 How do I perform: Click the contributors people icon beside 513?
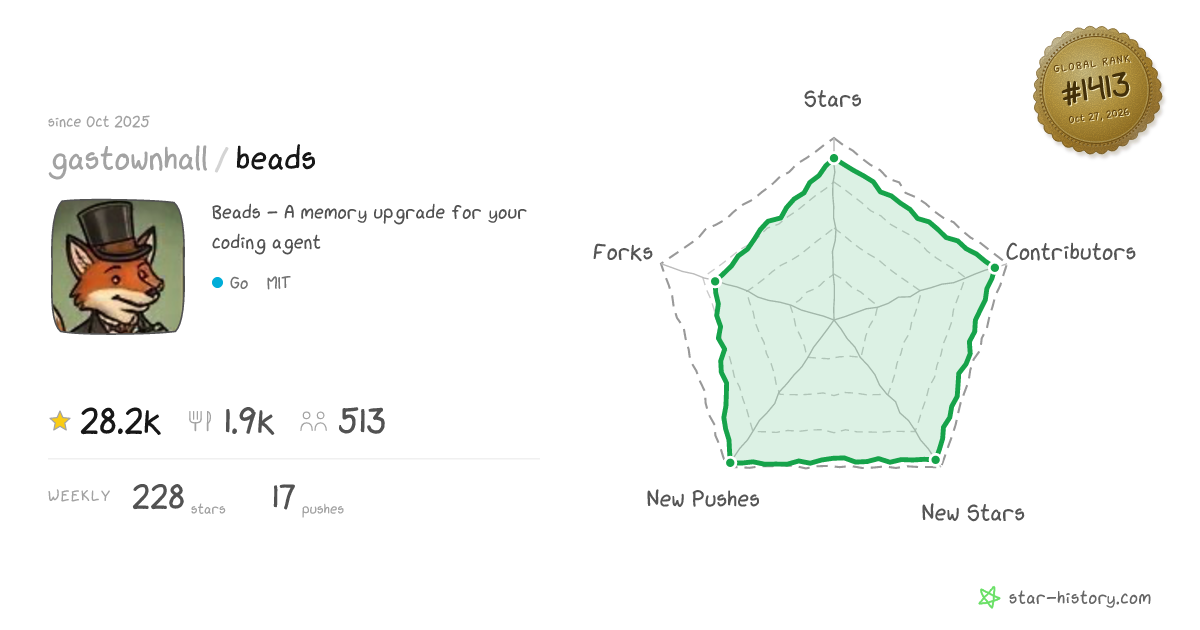tap(314, 422)
